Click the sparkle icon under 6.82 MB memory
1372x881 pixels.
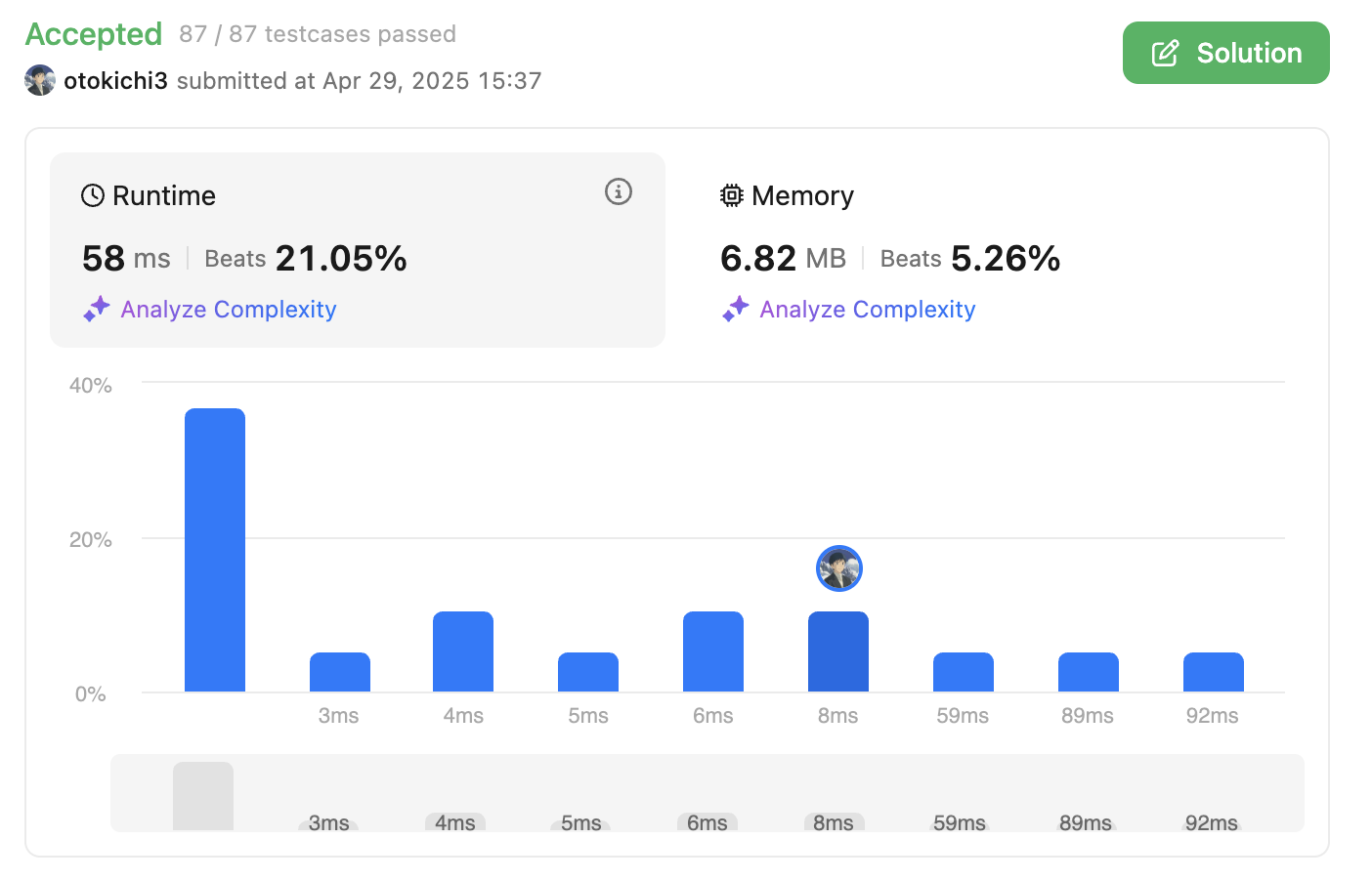point(735,310)
